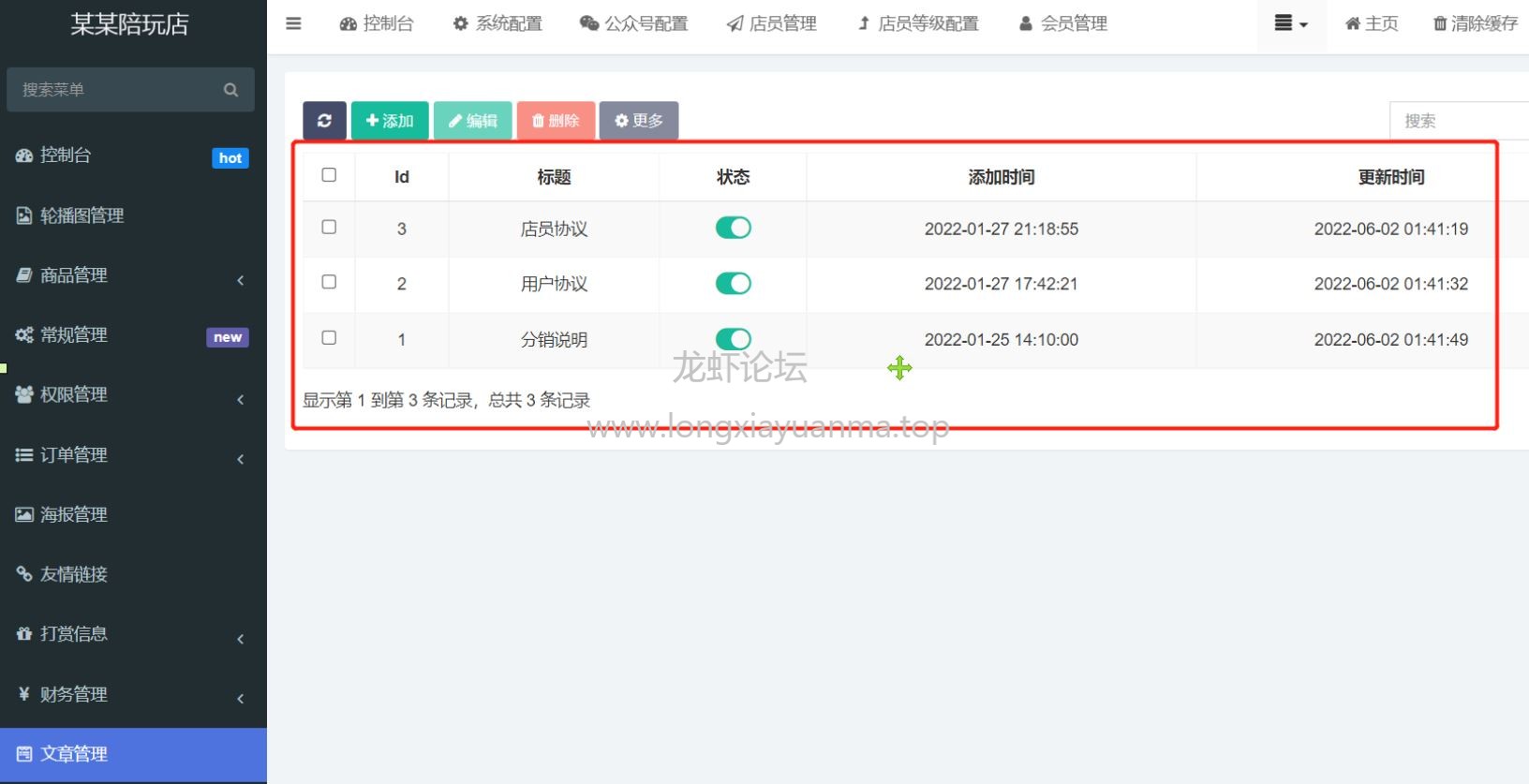Screen dimensions: 1529x784
Task: Click the chain icon beside 友情链接
Action: click(x=24, y=574)
